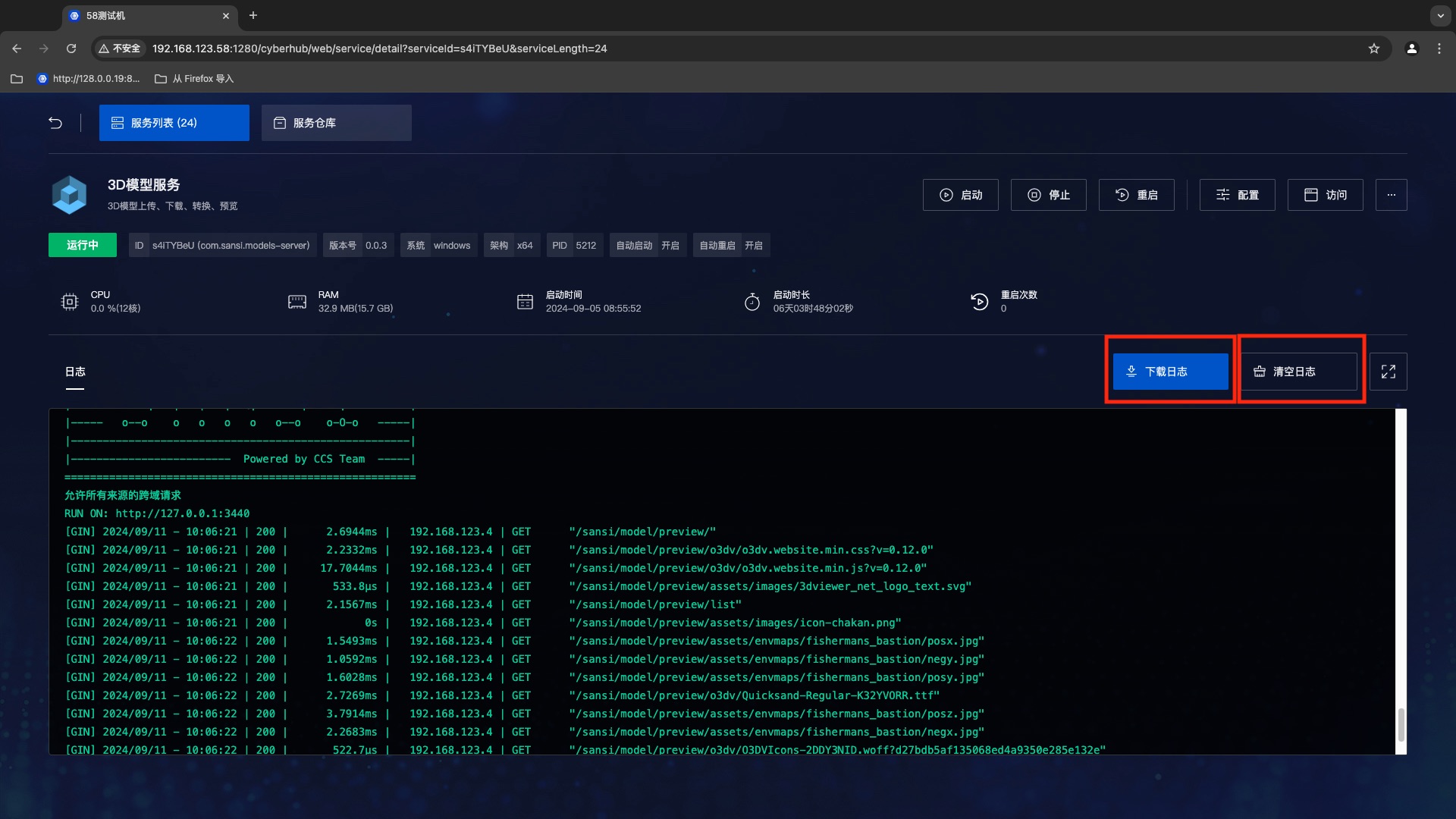Screen dimensions: 1456x819
Task: Download logs with 下载日志 button
Action: [x=1170, y=372]
